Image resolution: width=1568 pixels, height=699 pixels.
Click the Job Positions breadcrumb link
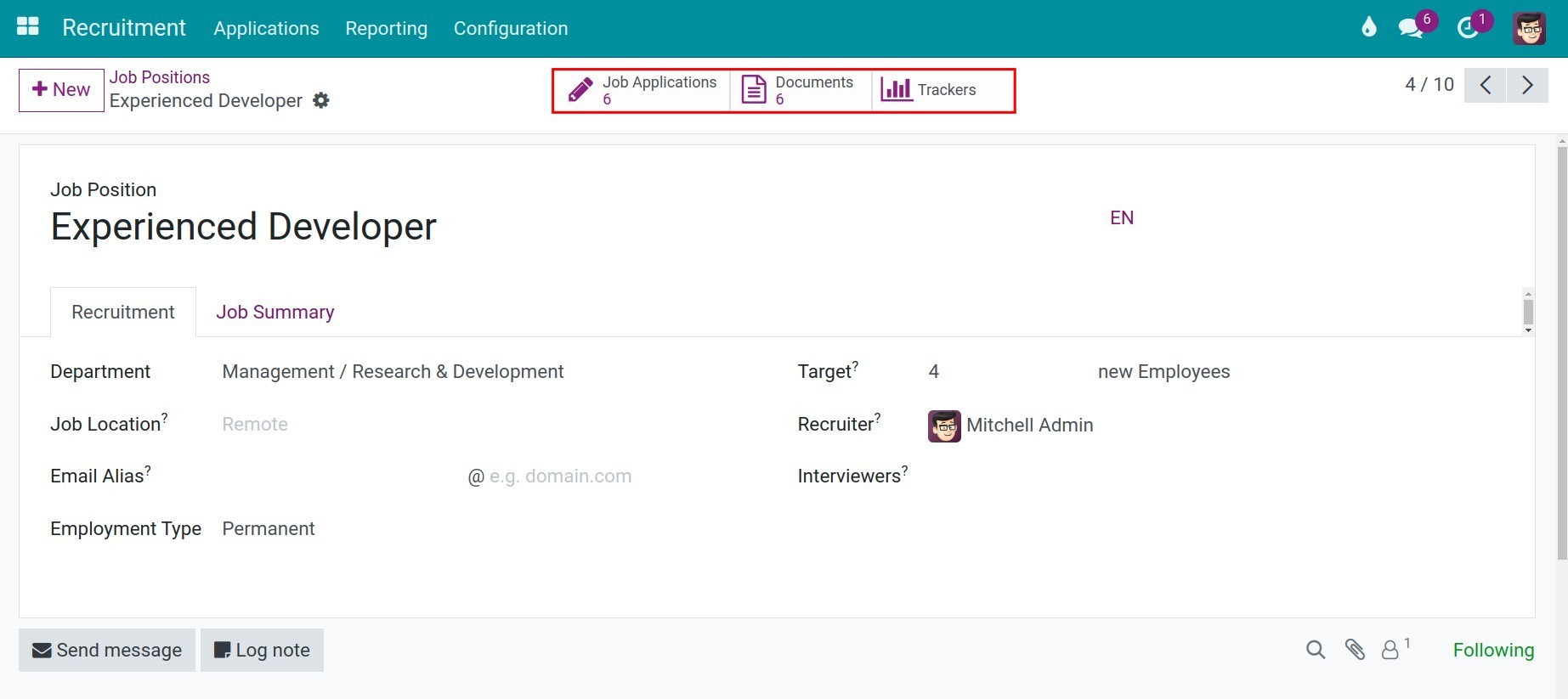click(x=159, y=77)
